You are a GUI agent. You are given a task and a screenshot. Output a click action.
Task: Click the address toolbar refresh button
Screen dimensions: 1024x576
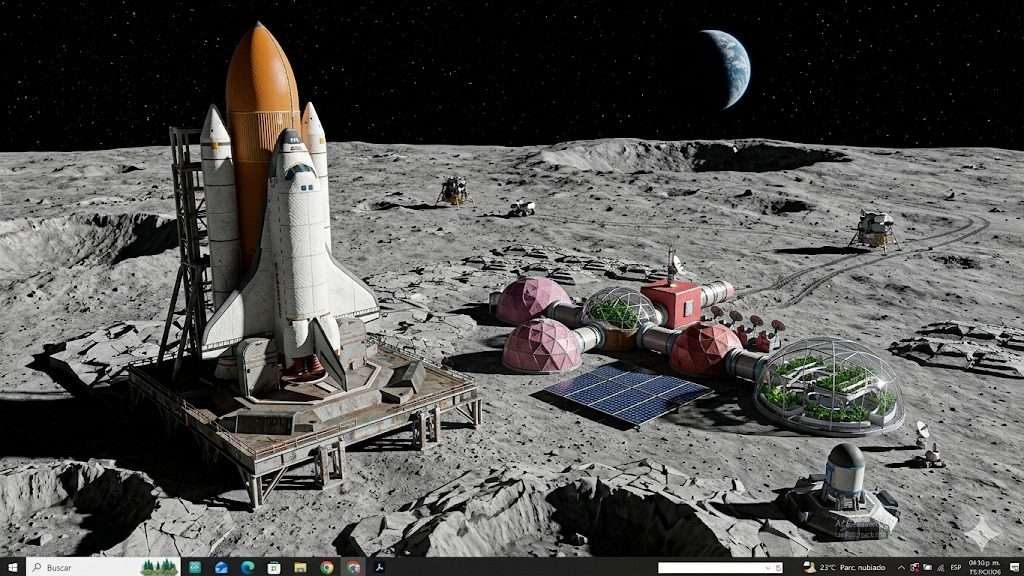click(x=778, y=568)
